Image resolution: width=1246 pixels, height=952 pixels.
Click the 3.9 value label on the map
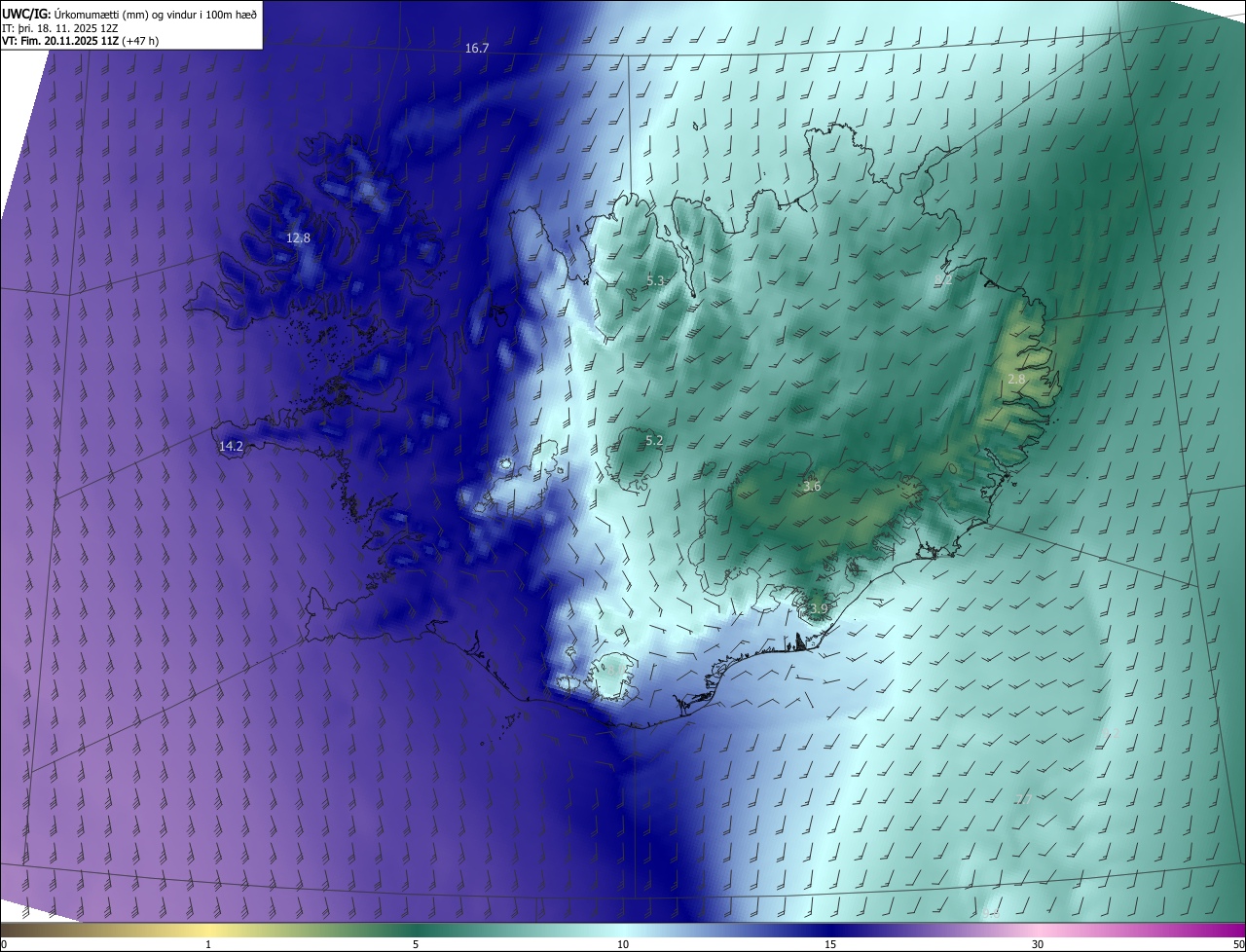819,608
